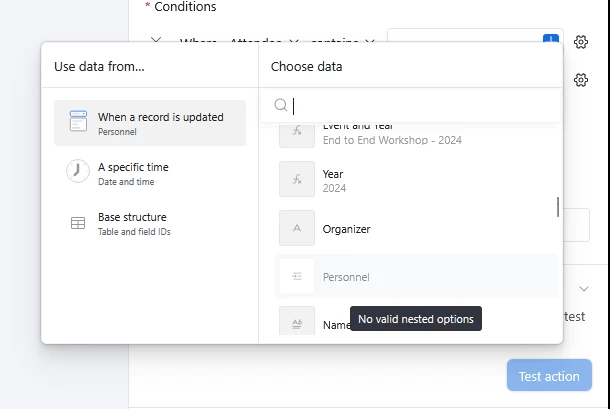The image size is (610, 409).
Task: Pick the Organizer field option
Action: (417, 229)
